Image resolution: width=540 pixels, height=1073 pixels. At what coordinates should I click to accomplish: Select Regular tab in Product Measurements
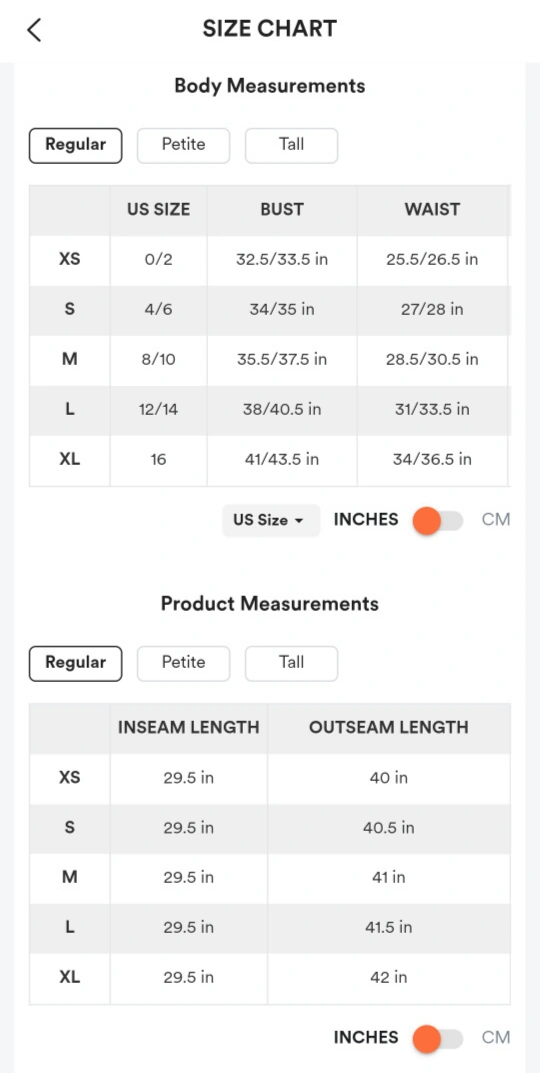pyautogui.click(x=75, y=663)
